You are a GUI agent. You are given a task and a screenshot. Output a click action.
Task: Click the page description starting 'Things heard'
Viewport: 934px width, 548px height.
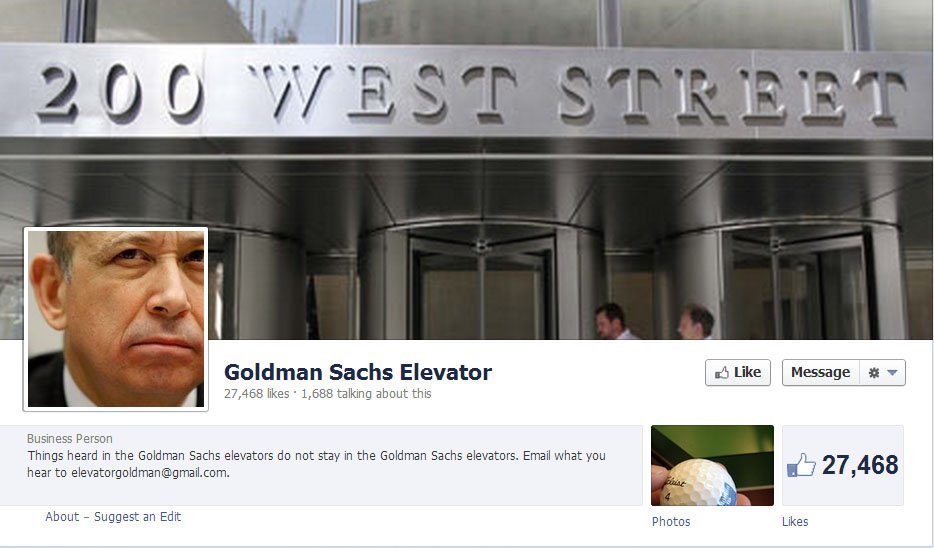316,464
